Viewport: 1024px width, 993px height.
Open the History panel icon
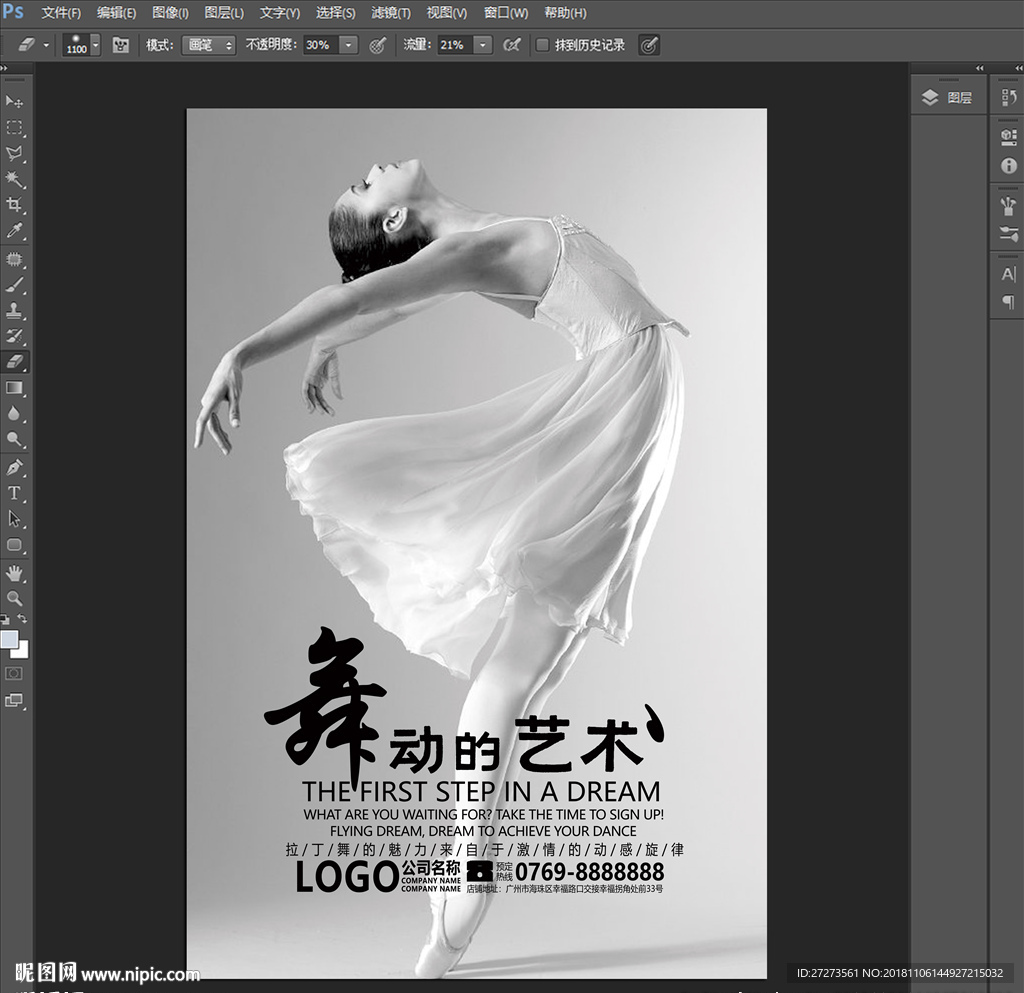coord(1008,98)
